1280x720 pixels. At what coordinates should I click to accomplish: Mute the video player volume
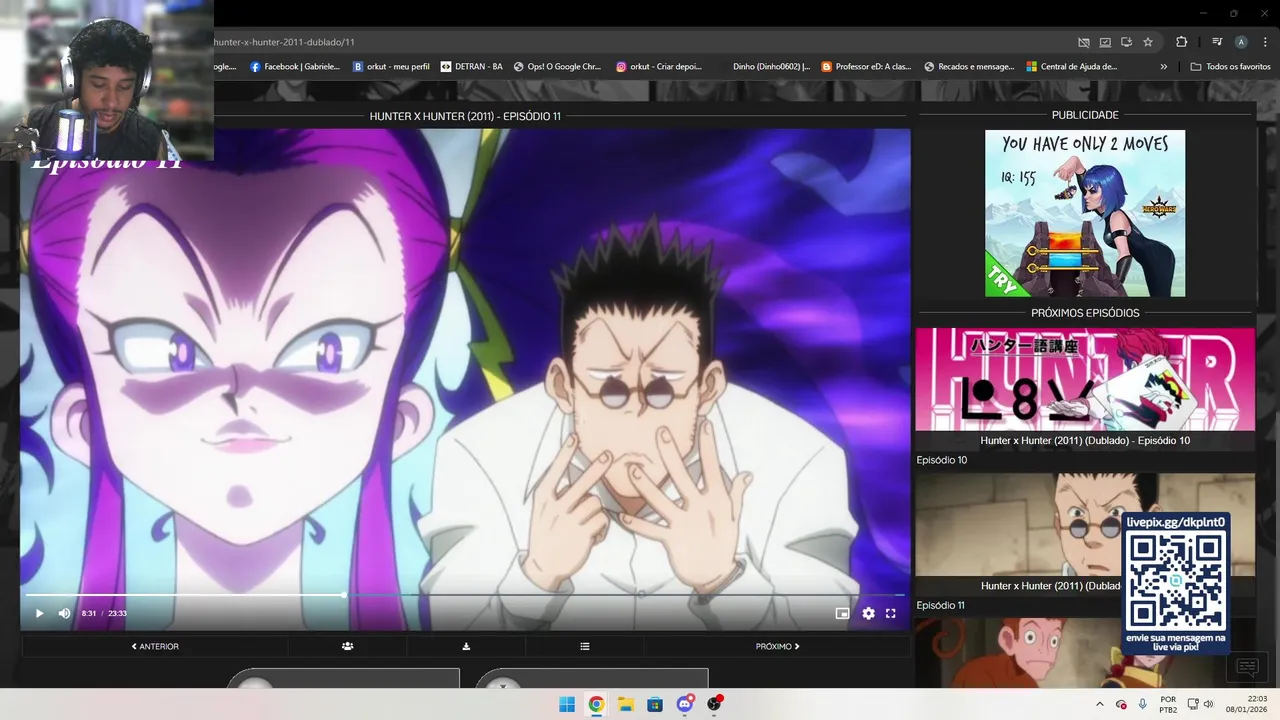tap(64, 613)
